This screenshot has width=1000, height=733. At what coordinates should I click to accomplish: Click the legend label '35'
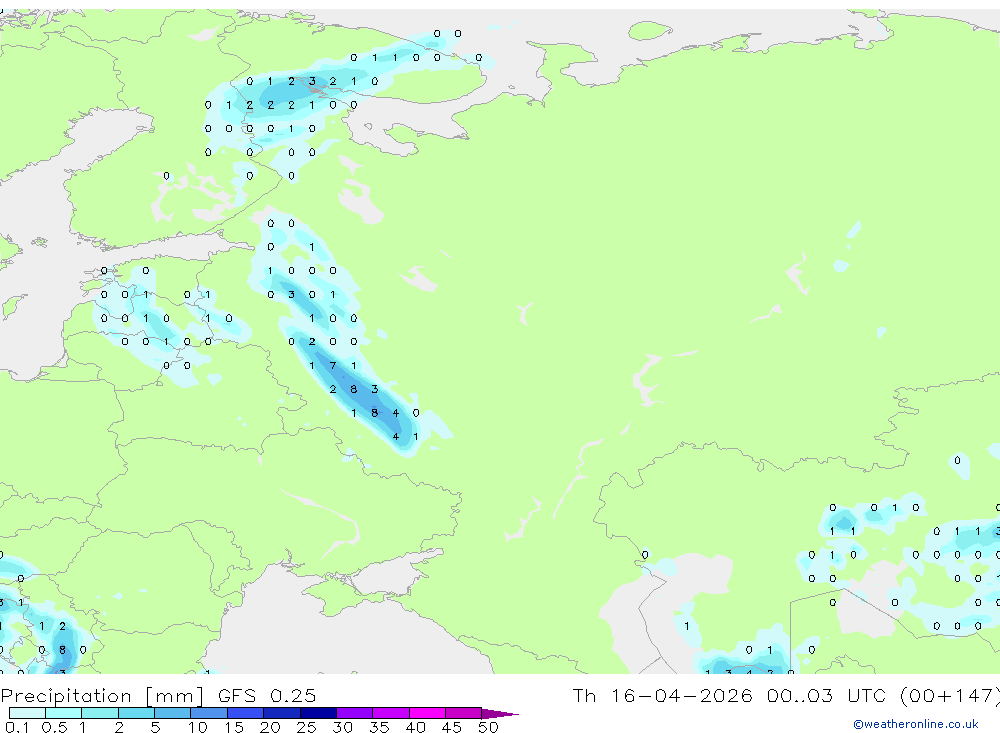coord(379,727)
